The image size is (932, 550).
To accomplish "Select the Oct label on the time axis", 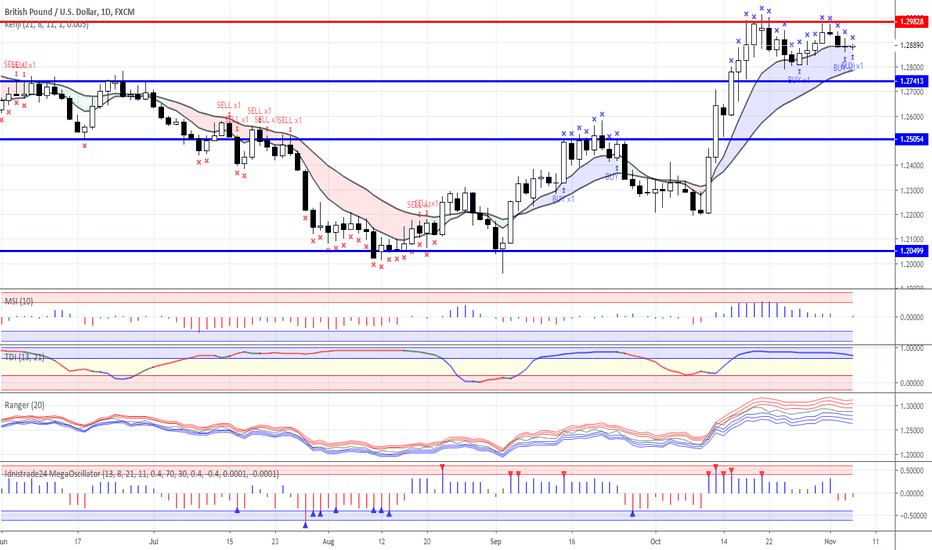I will click(x=654, y=541).
